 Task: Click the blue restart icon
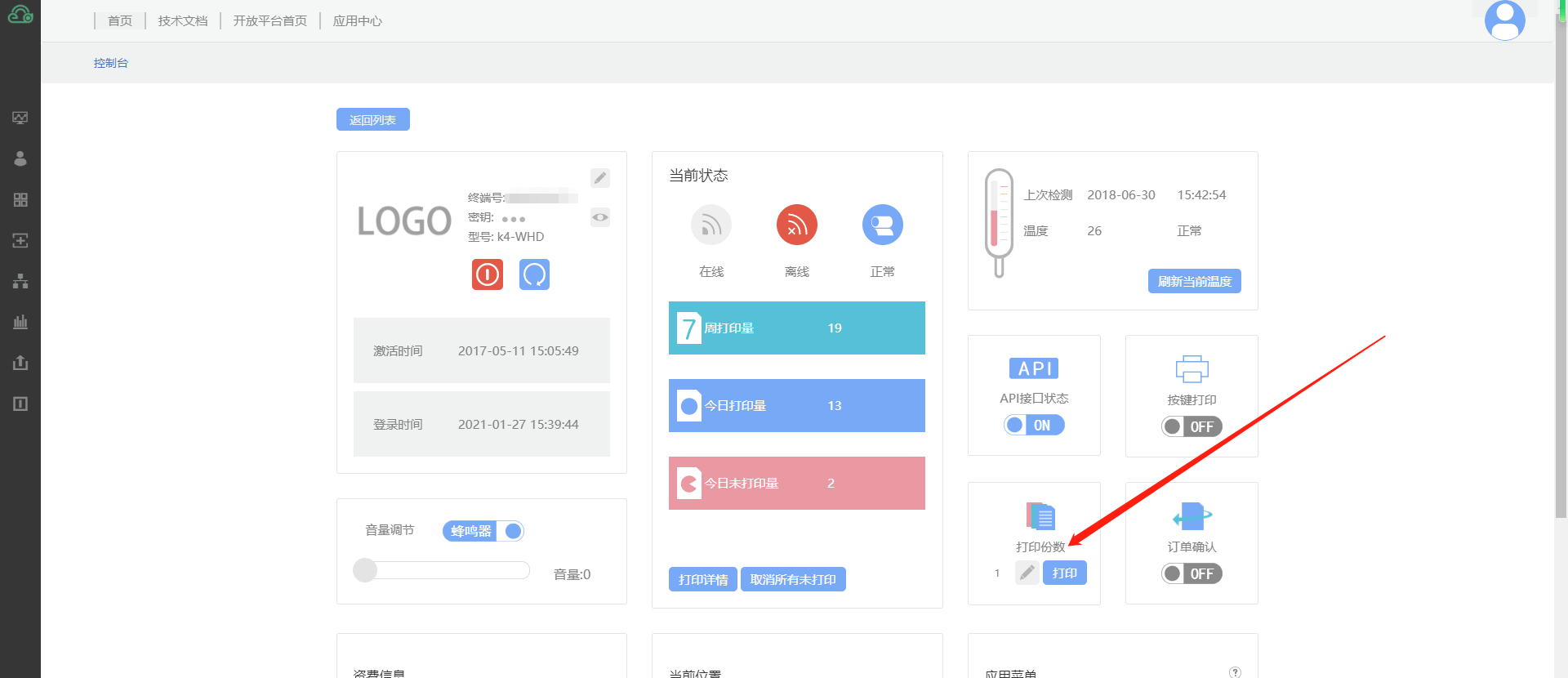pyautogui.click(x=534, y=274)
